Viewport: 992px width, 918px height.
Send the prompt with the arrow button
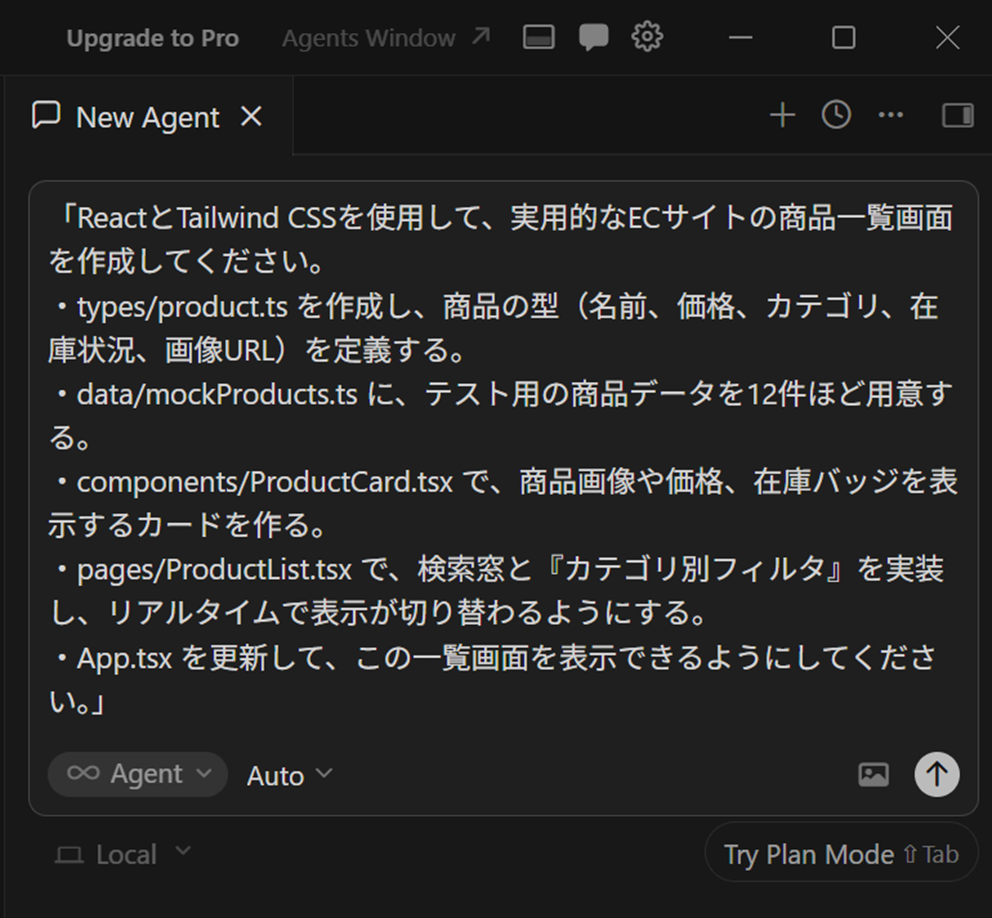coord(937,774)
